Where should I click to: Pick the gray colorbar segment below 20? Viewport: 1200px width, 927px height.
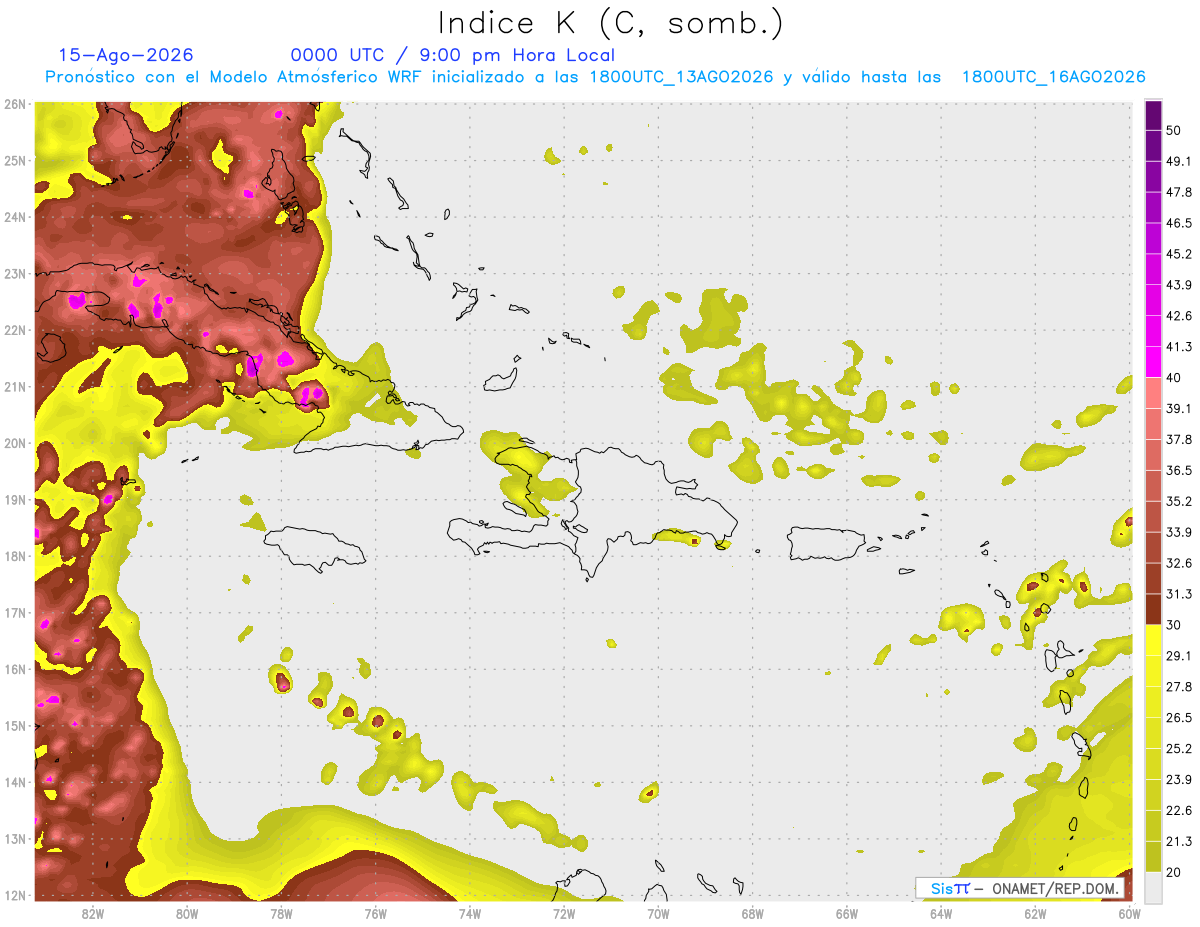pos(1153,886)
